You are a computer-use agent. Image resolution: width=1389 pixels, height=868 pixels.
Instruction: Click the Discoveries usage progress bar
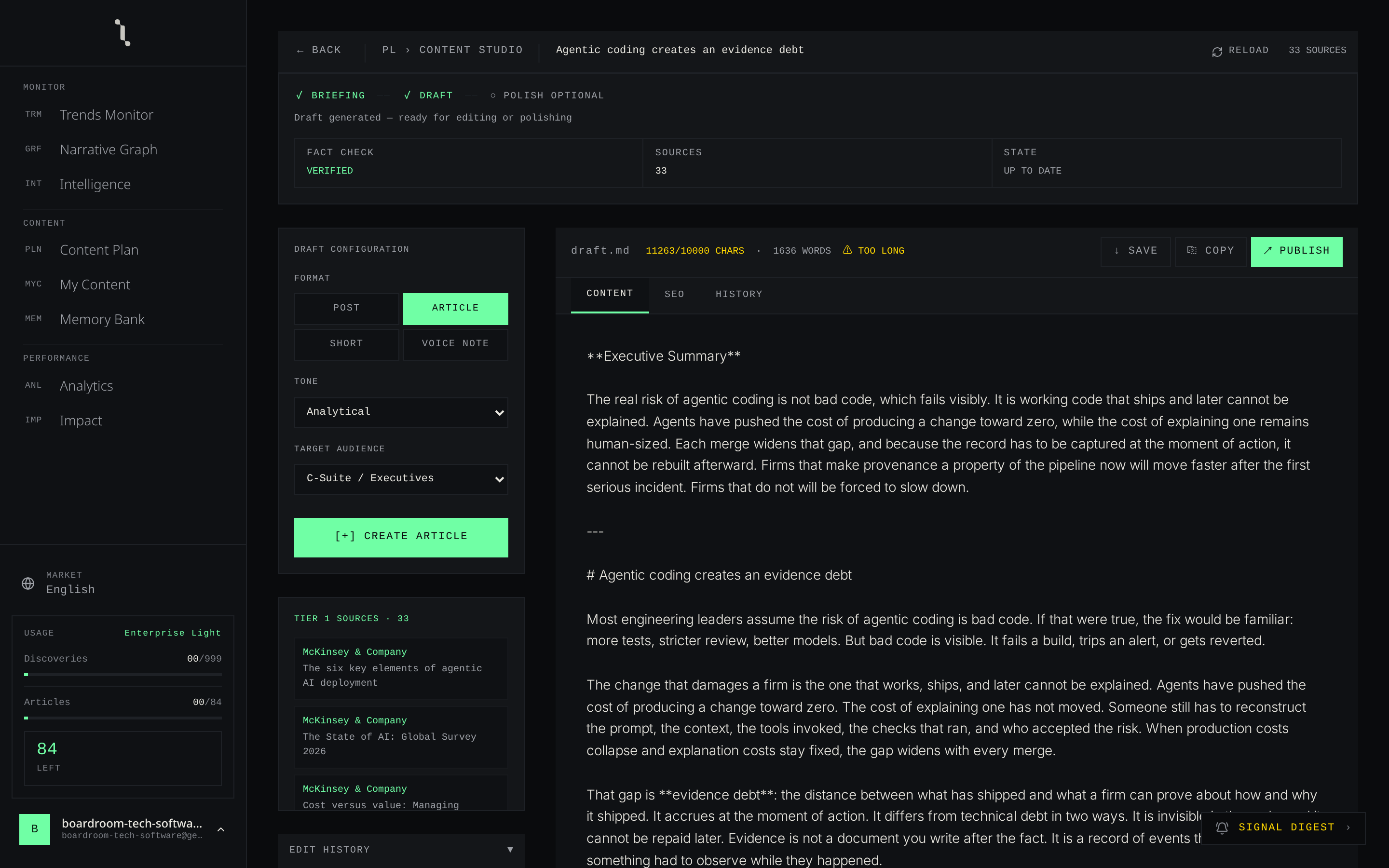[123, 675]
